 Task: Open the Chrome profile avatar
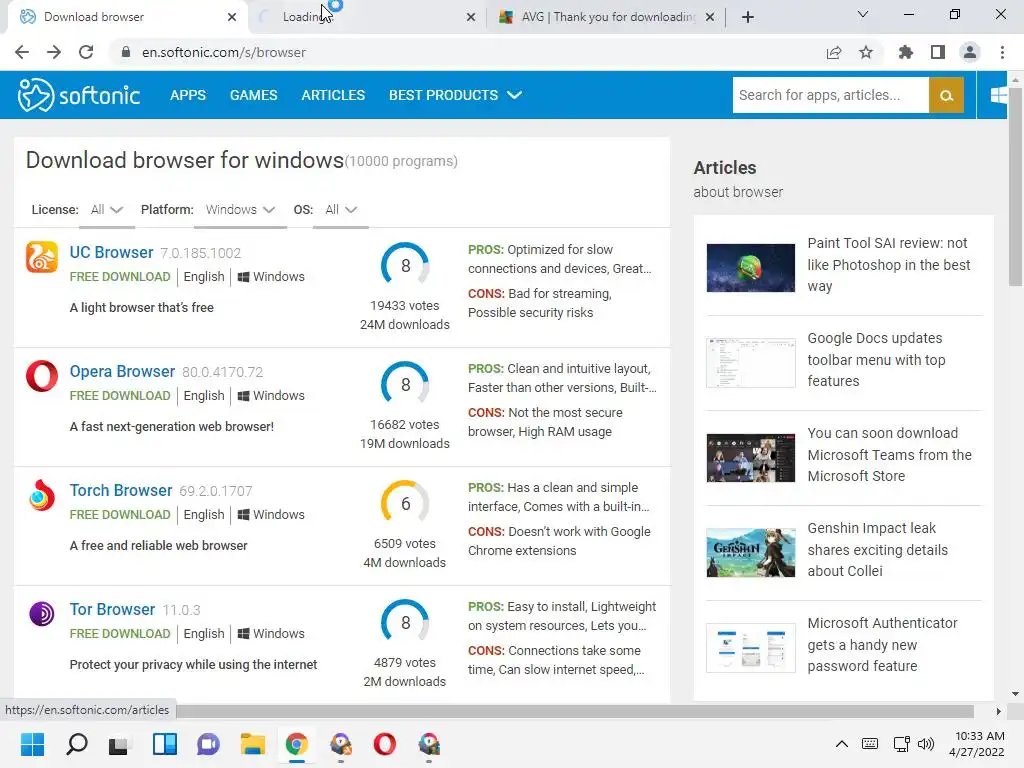tap(970, 52)
